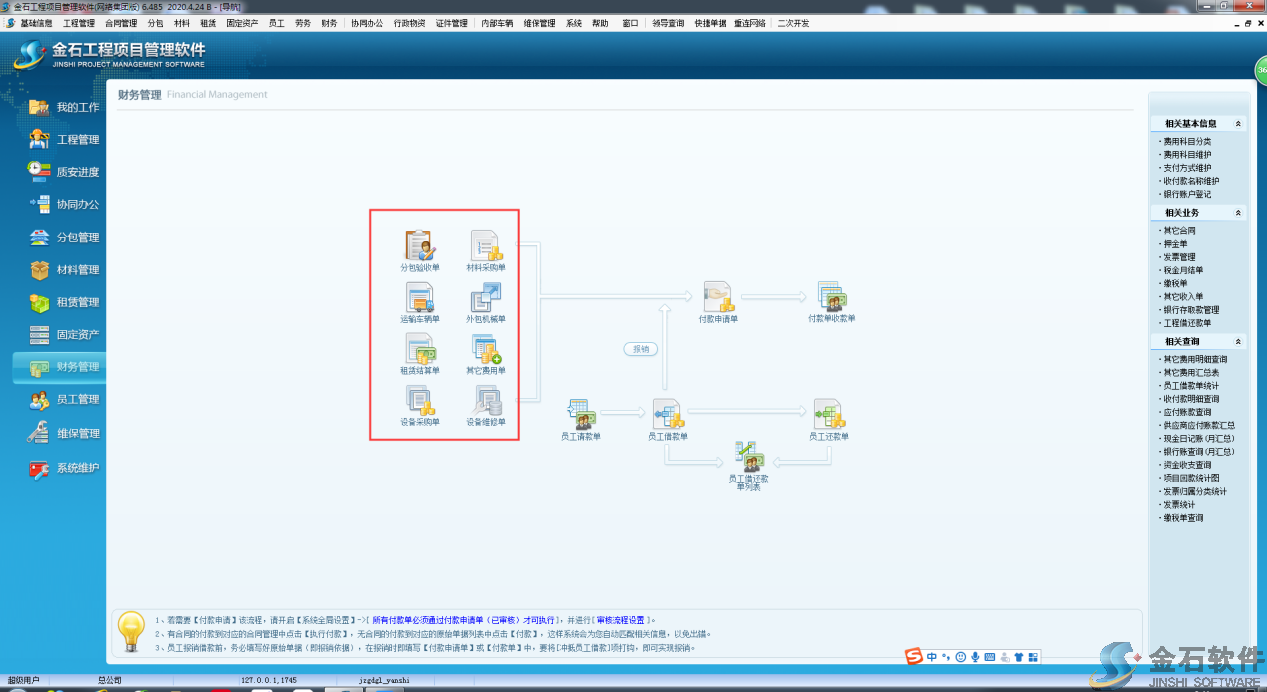
Task: Open 付款单收款单 in the flowchart
Action: [x=831, y=297]
